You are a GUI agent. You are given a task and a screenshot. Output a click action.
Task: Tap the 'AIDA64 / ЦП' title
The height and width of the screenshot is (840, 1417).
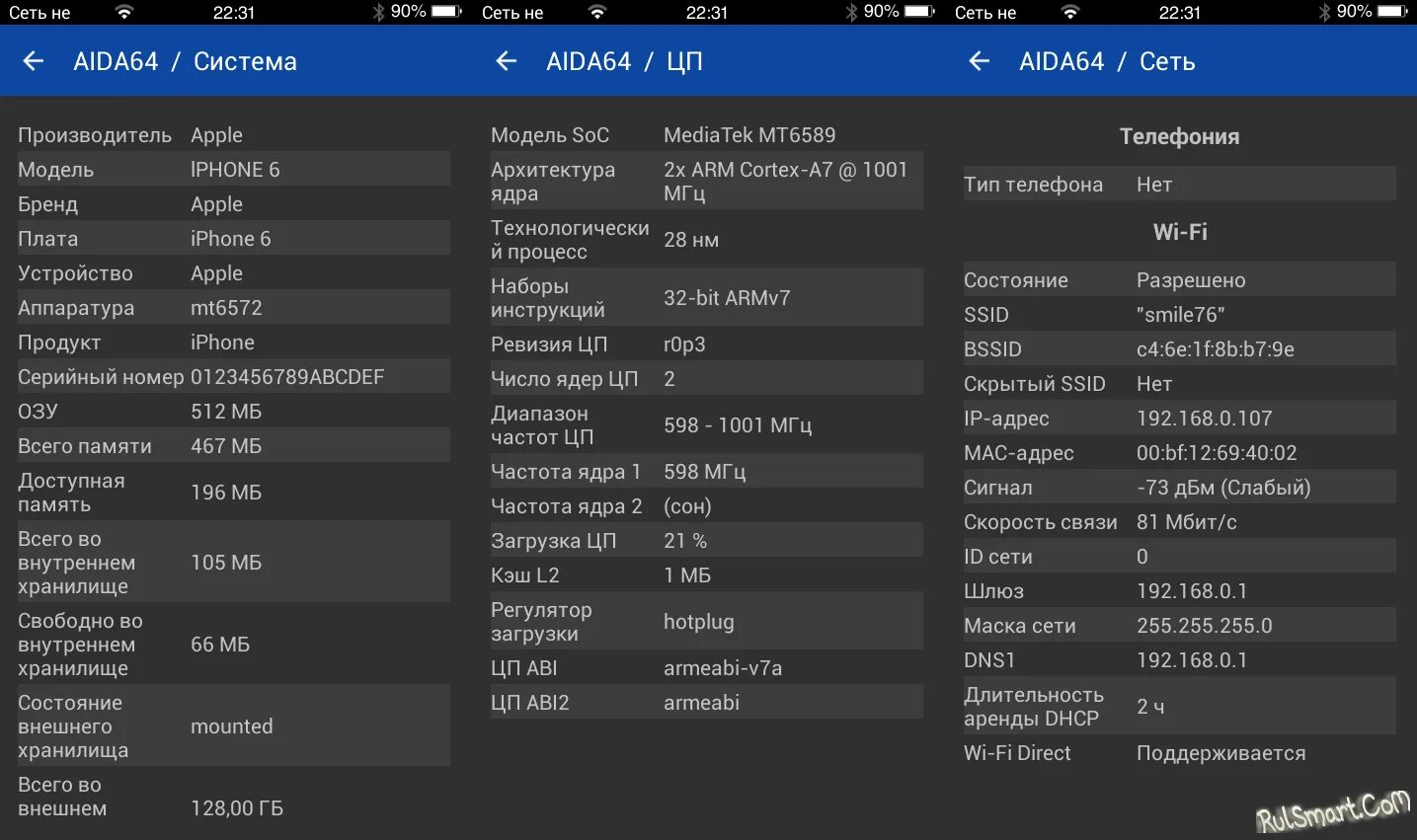(x=624, y=61)
